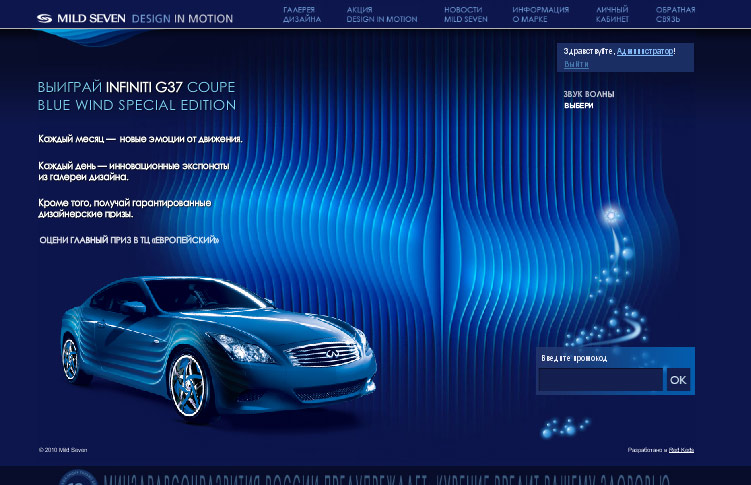Submit promo code with OK button
The height and width of the screenshot is (485, 751).
pyautogui.click(x=678, y=380)
